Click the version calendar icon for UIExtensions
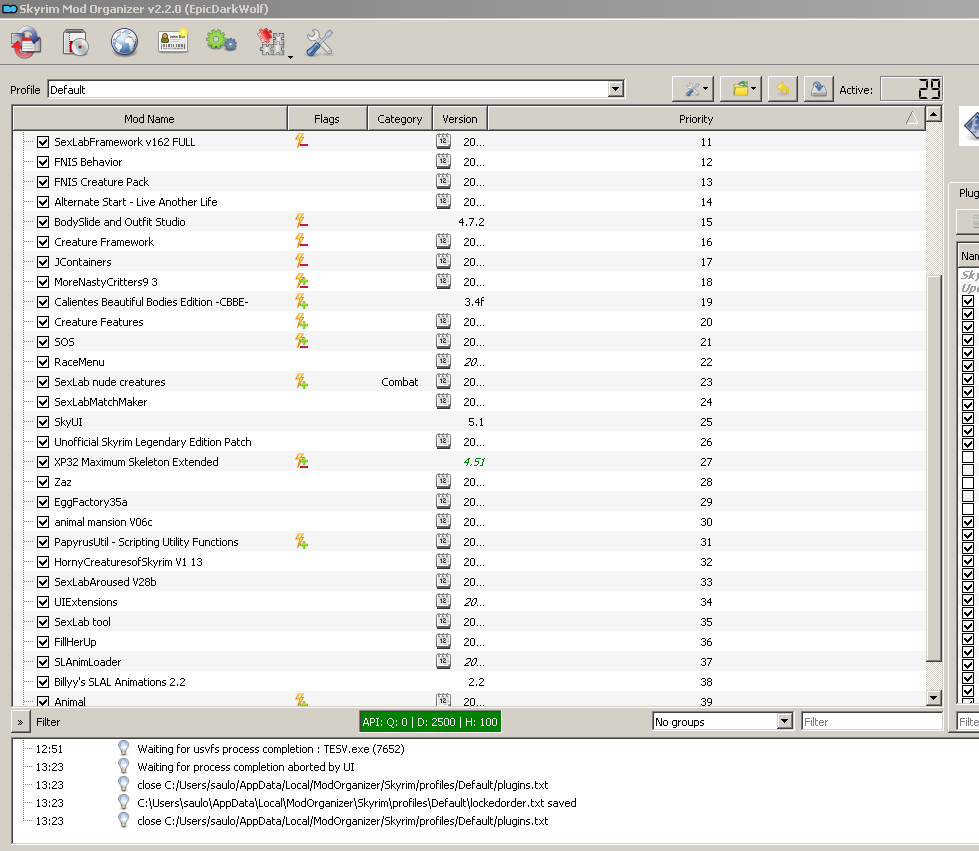This screenshot has width=979, height=851. pyautogui.click(x=443, y=601)
